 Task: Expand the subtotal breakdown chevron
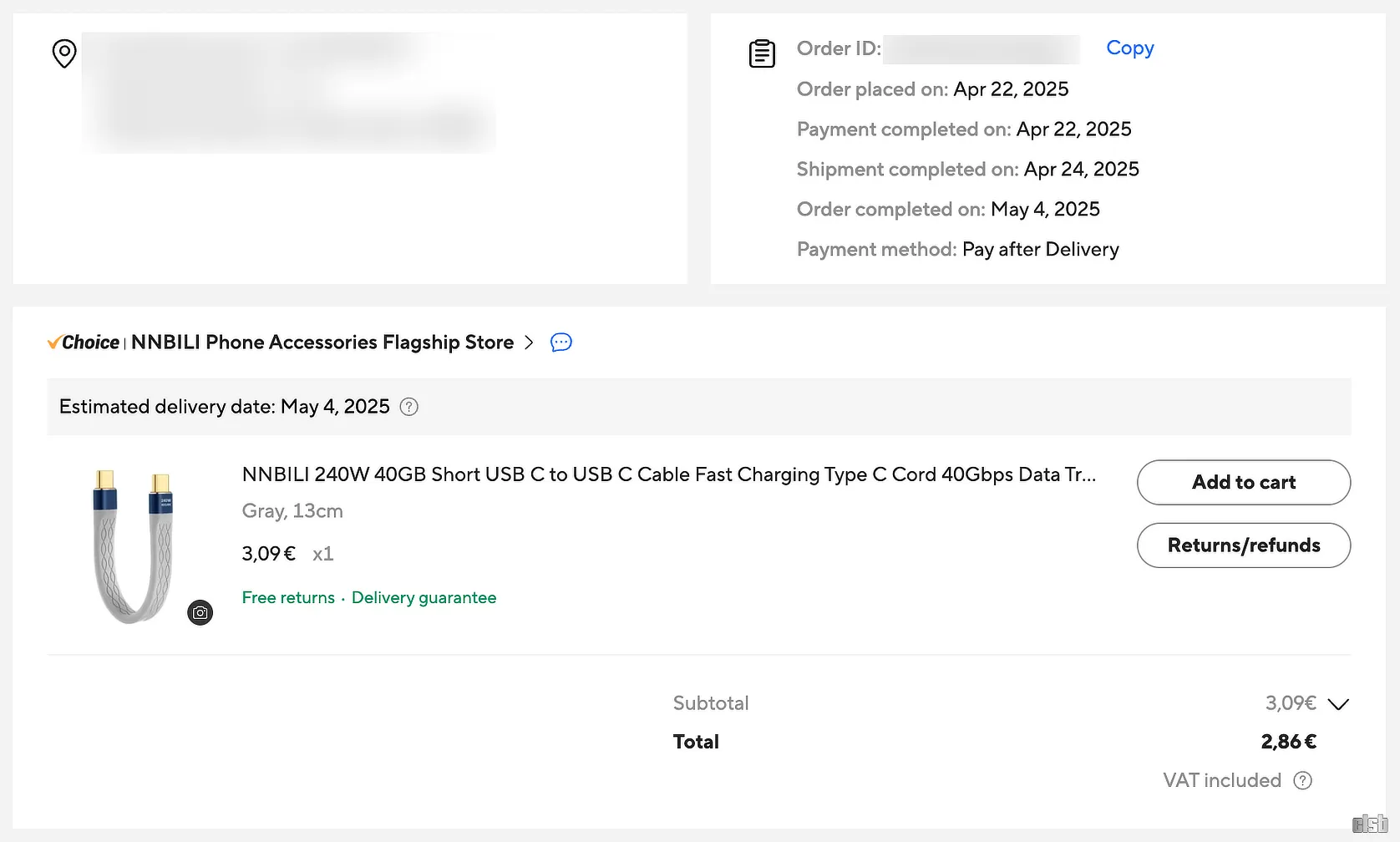point(1338,704)
